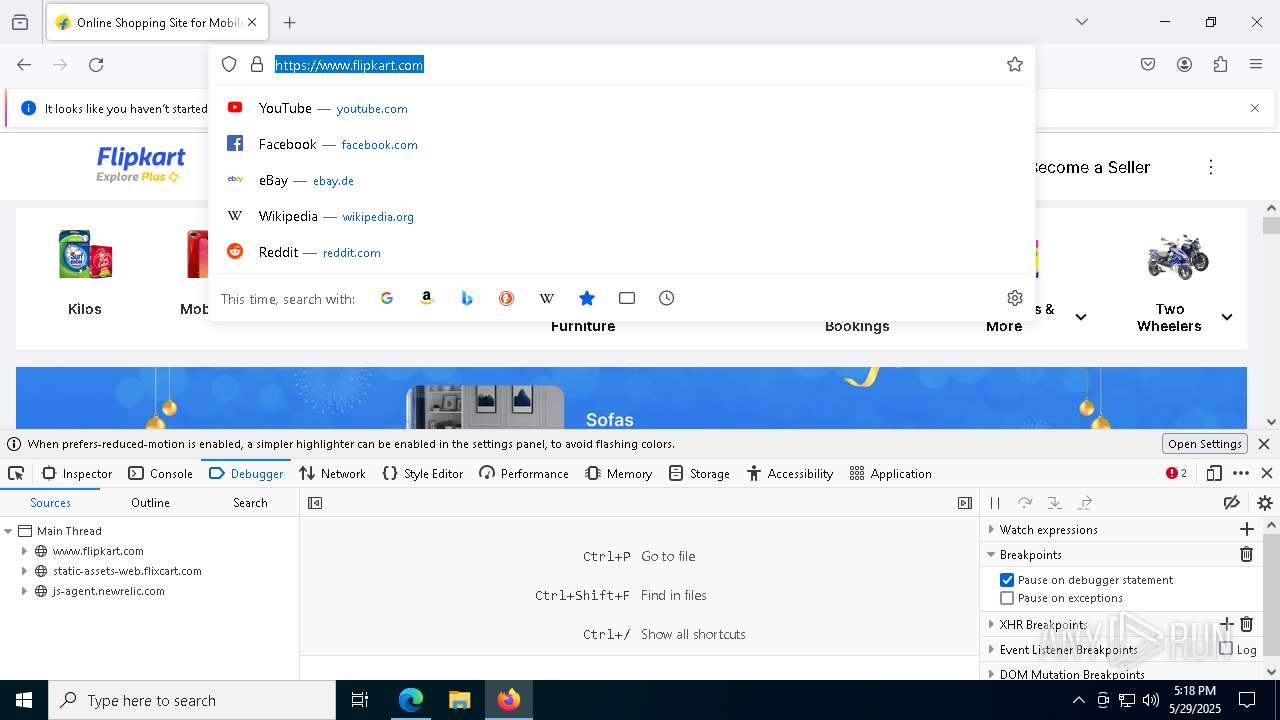Open the Storage tab
Viewport: 1280px width, 720px height.
tap(699, 474)
